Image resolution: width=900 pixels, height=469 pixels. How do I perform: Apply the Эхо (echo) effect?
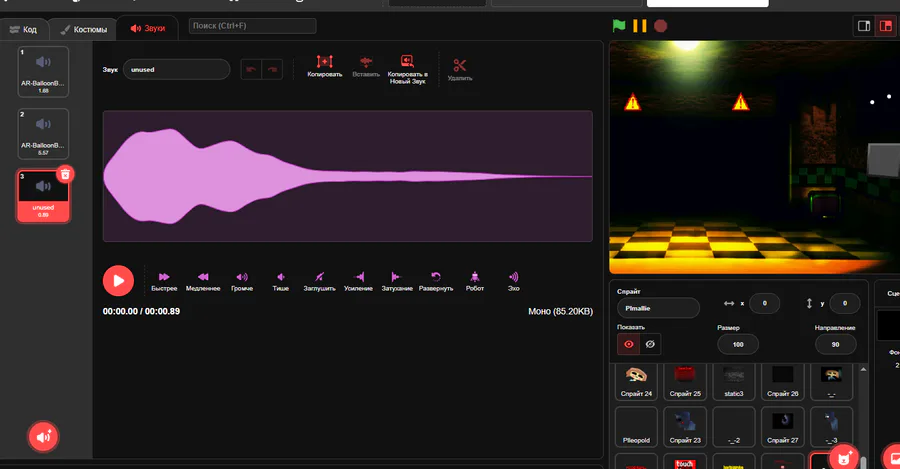514,281
